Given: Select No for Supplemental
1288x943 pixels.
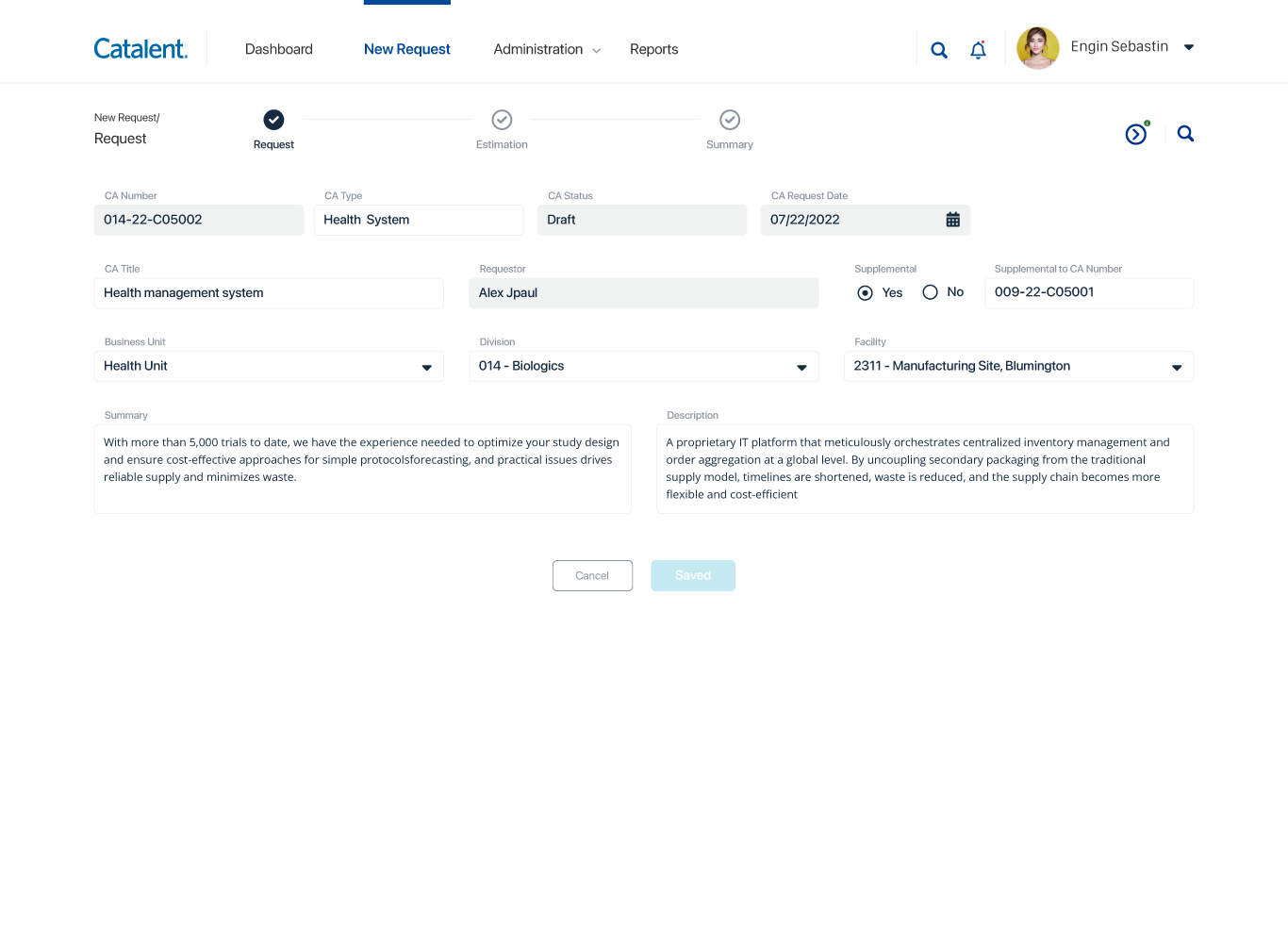Looking at the screenshot, I should click(930, 292).
